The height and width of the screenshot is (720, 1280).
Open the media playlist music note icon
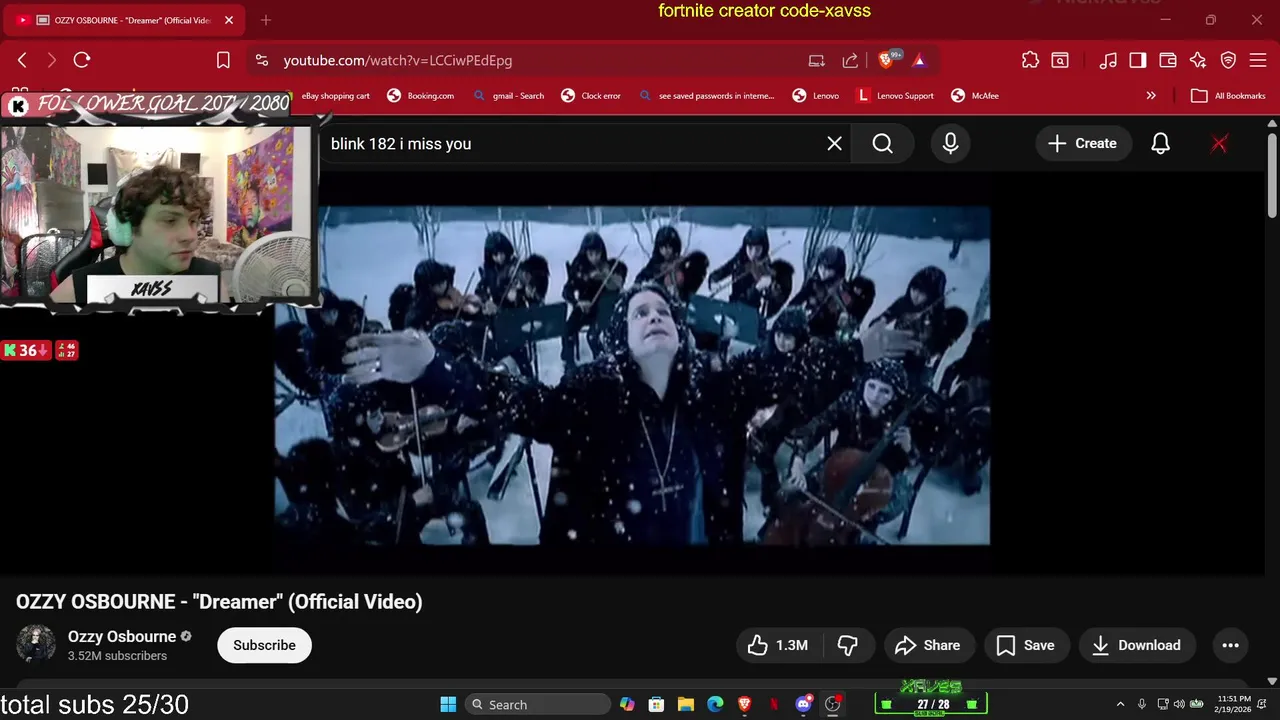pos(1108,60)
